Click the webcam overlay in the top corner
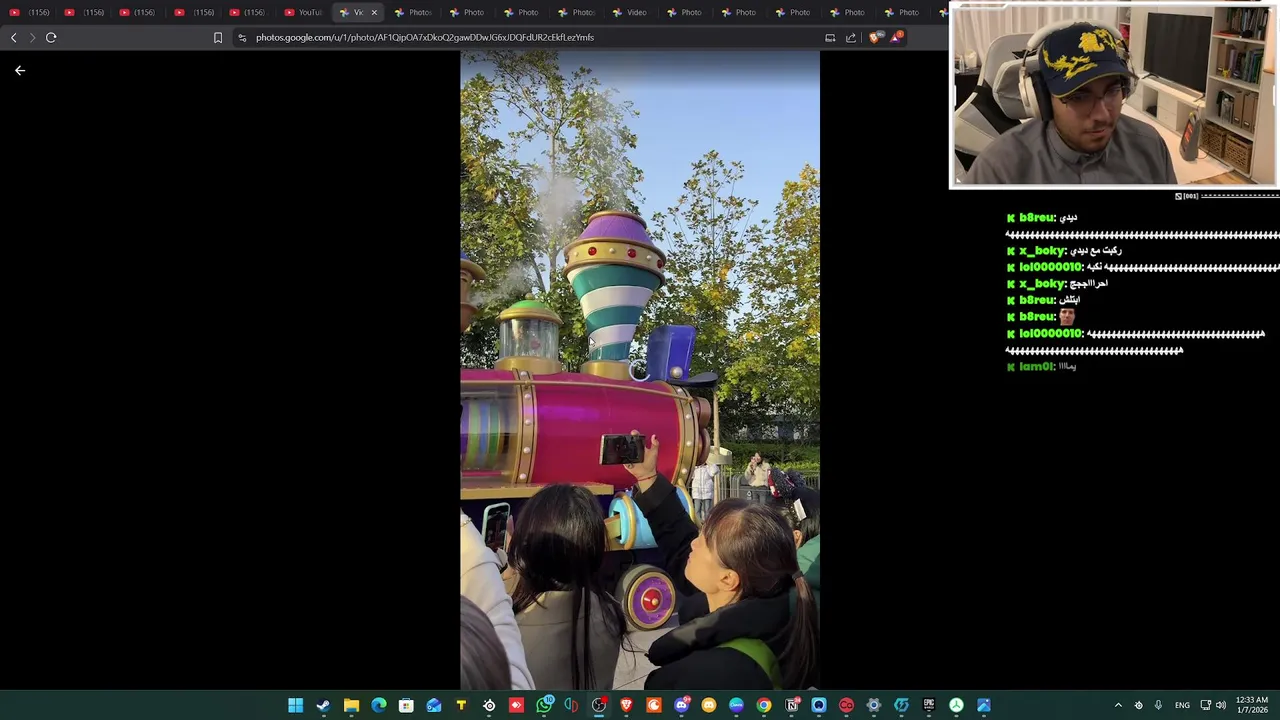Viewport: 1280px width, 720px height. pos(1113,95)
